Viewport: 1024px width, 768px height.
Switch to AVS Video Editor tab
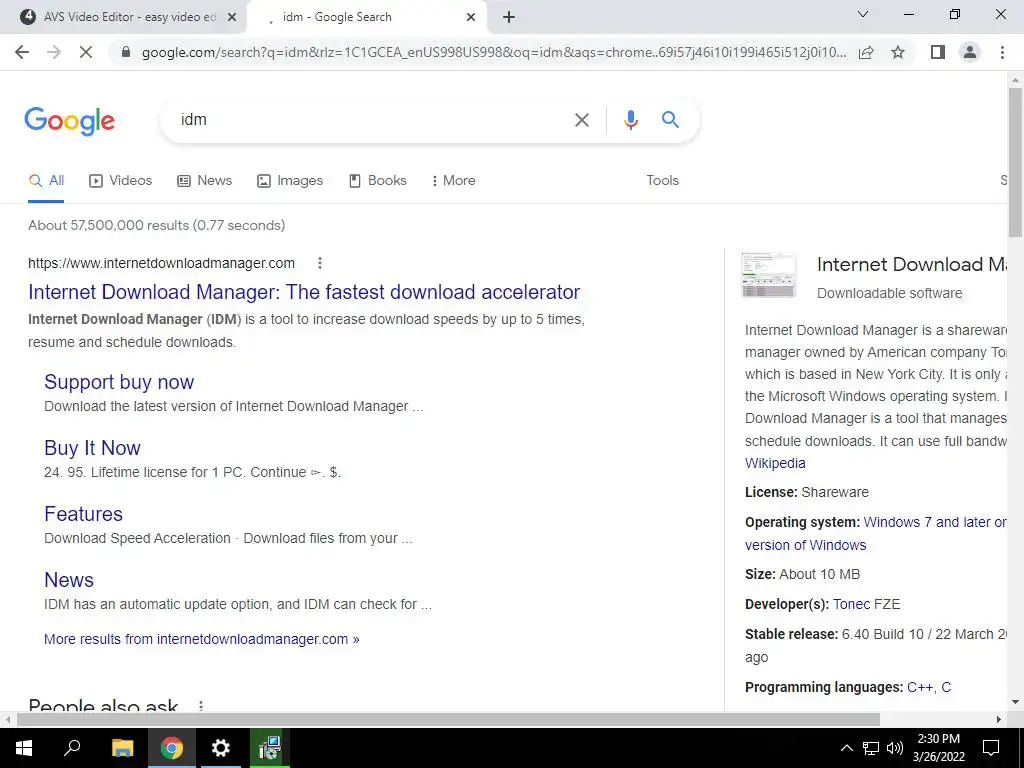(x=127, y=17)
